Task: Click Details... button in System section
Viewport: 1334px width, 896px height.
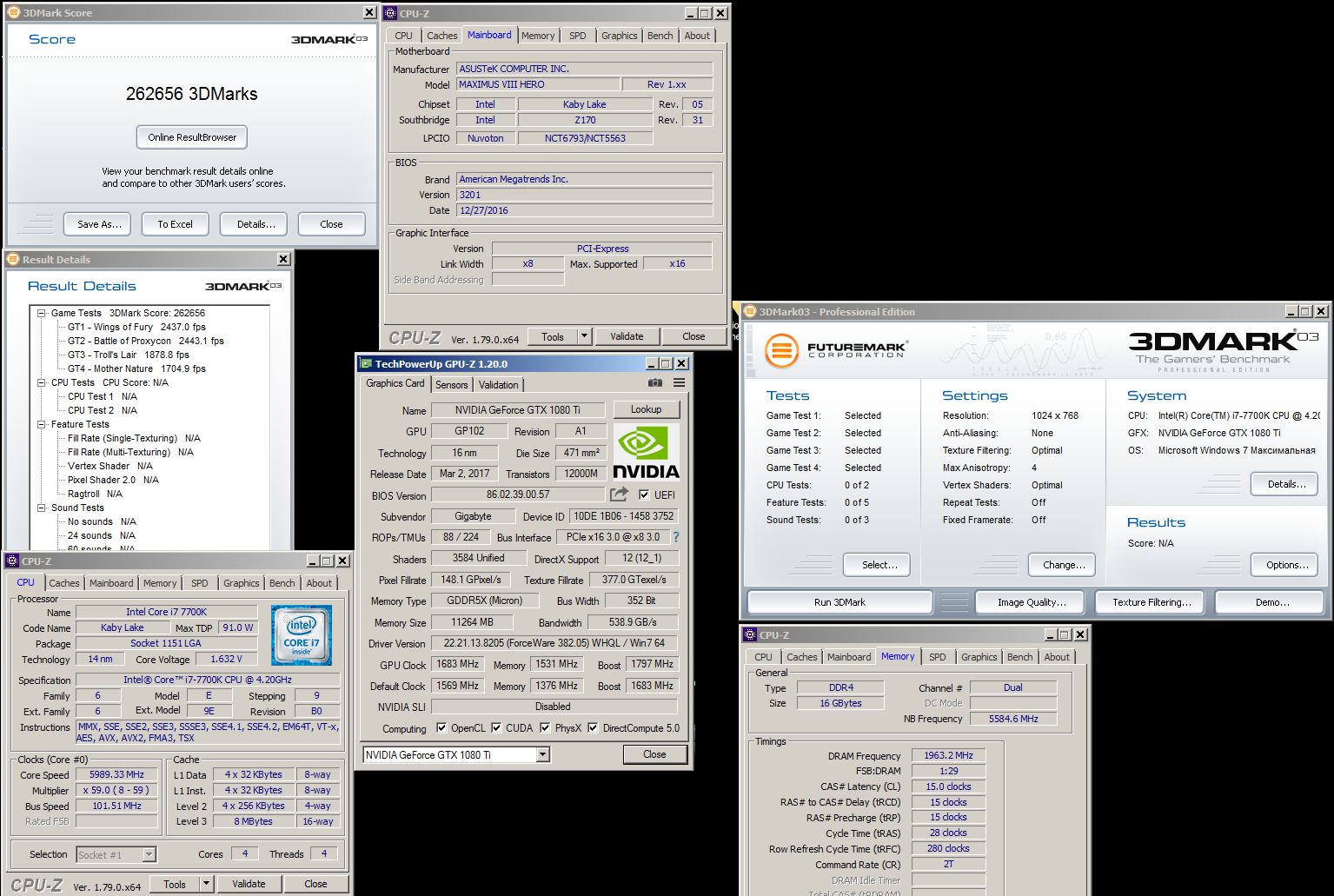Action: coord(1286,484)
